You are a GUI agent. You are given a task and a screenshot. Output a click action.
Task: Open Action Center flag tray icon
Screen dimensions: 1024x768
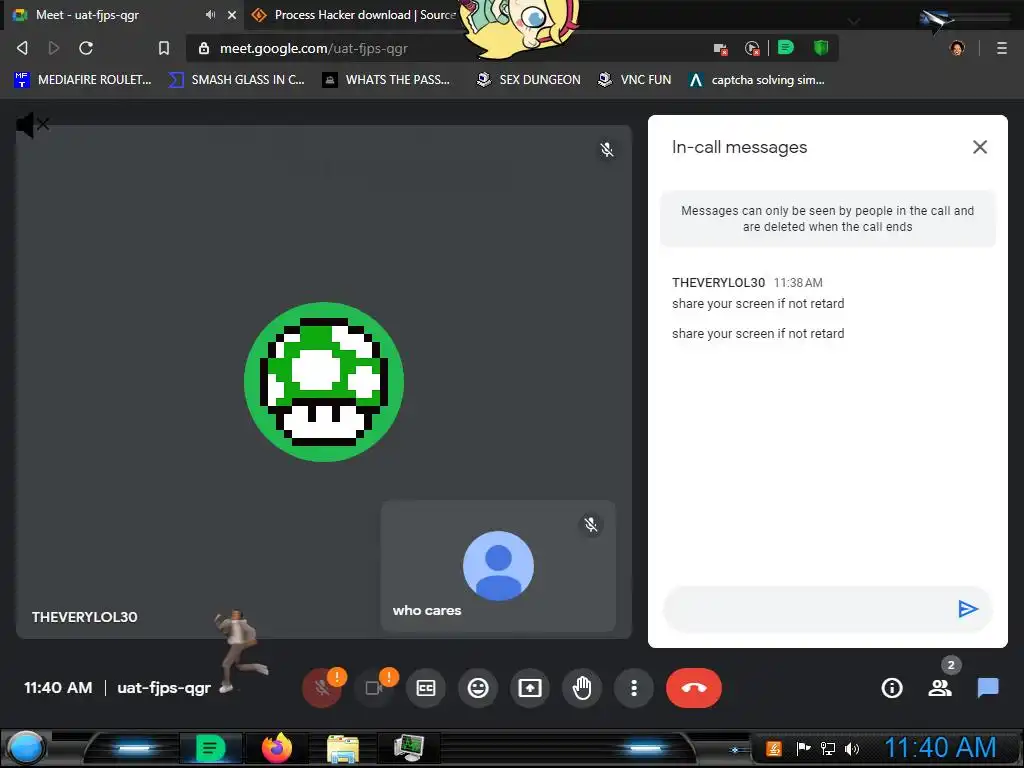tap(803, 748)
